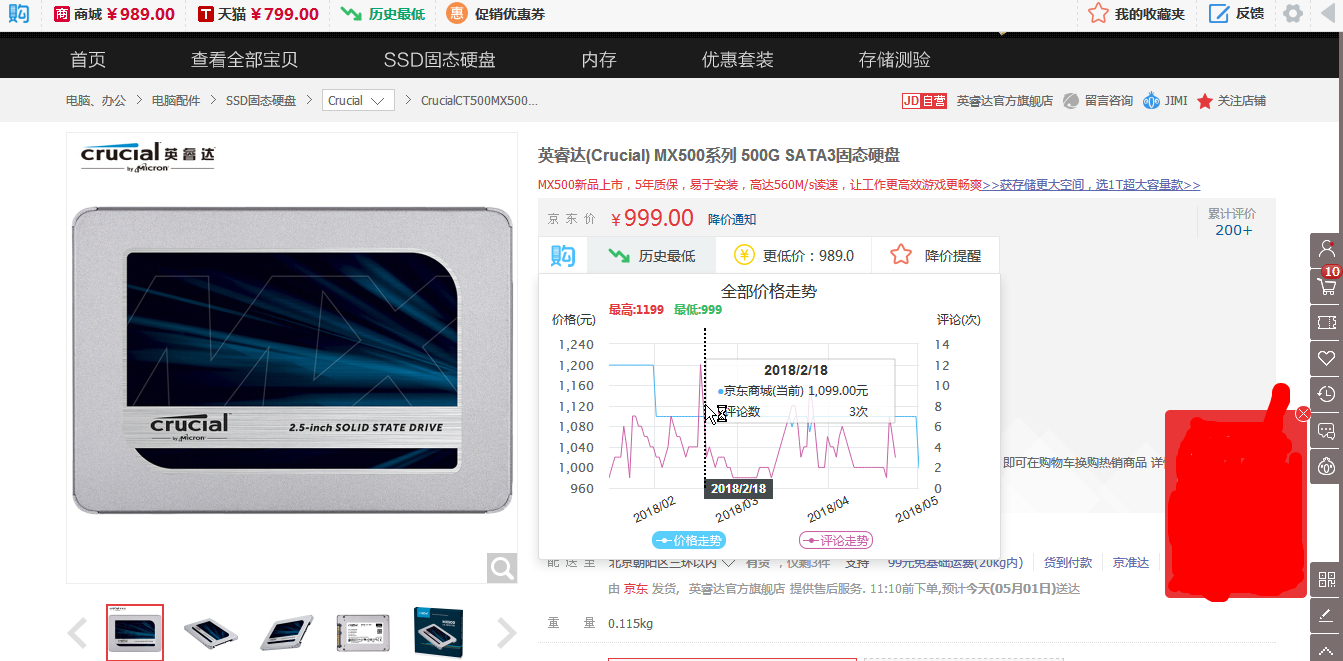Click the magnifier zoom icon on product image
Screen dimensions: 1343x661
[x=502, y=568]
